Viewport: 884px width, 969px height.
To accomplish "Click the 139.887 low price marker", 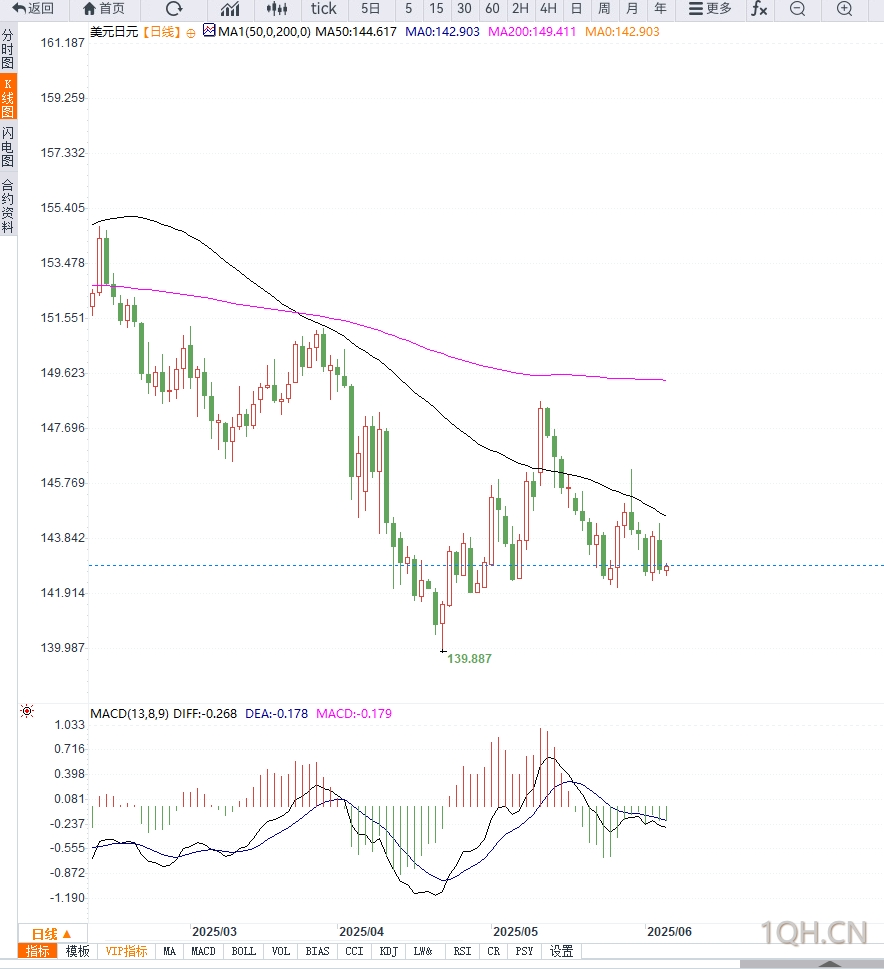I will 469,659.
